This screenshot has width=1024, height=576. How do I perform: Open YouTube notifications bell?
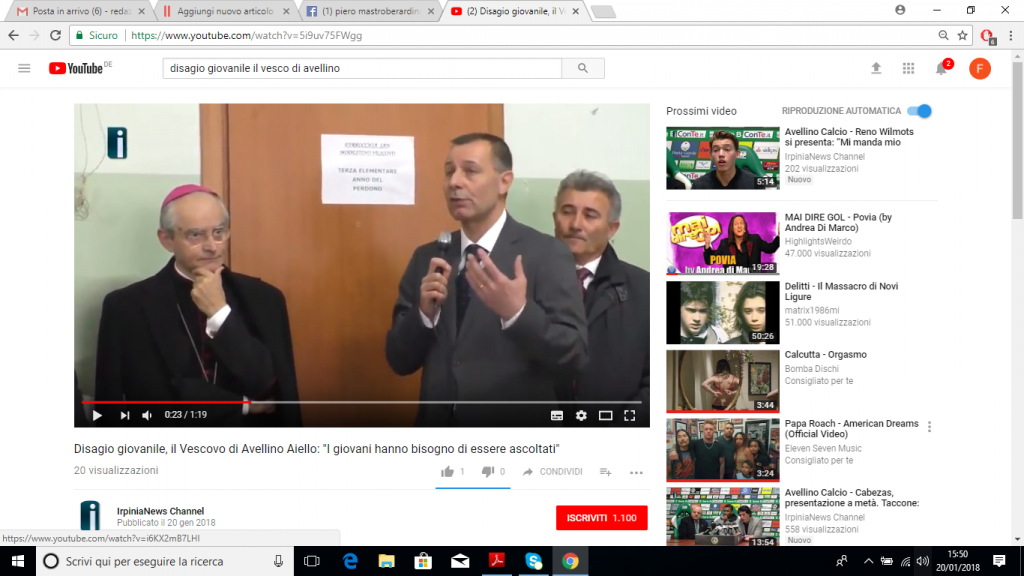pos(941,69)
